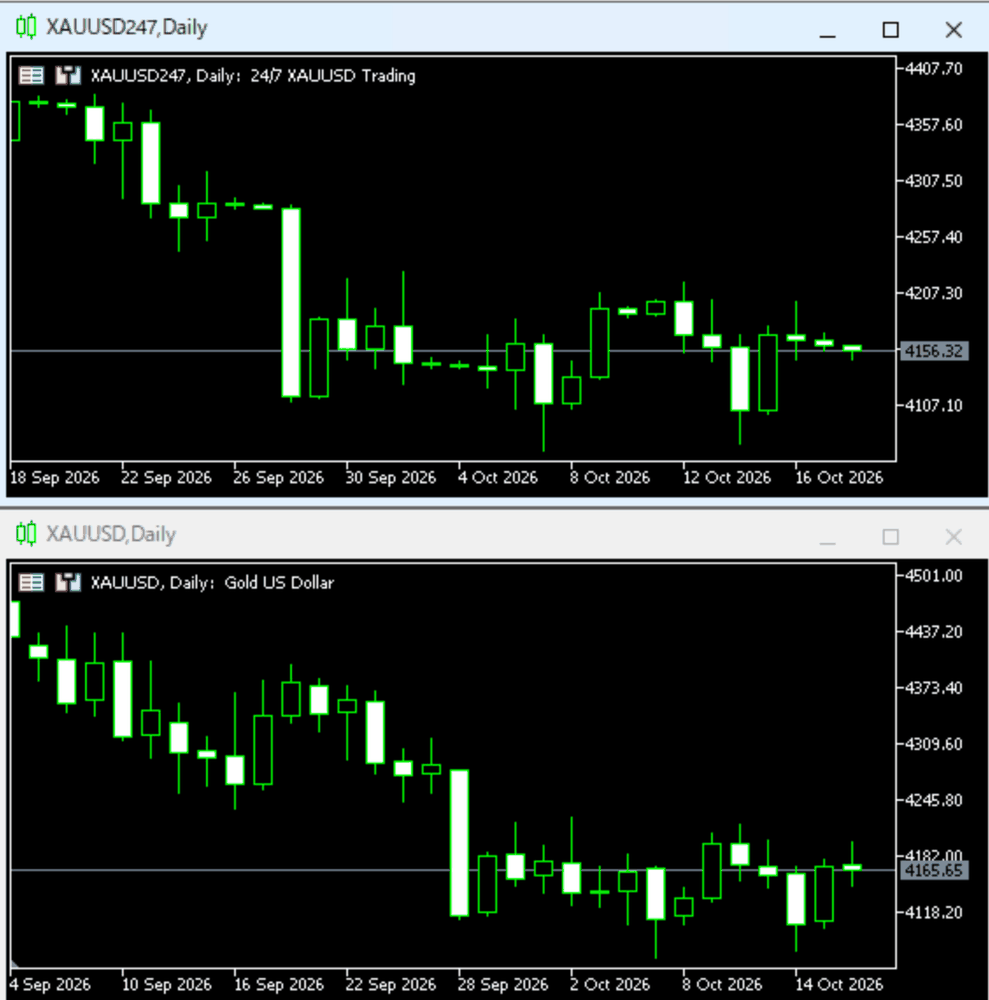Click current price label 4156.32
This screenshot has width=989, height=1000.
tap(934, 351)
